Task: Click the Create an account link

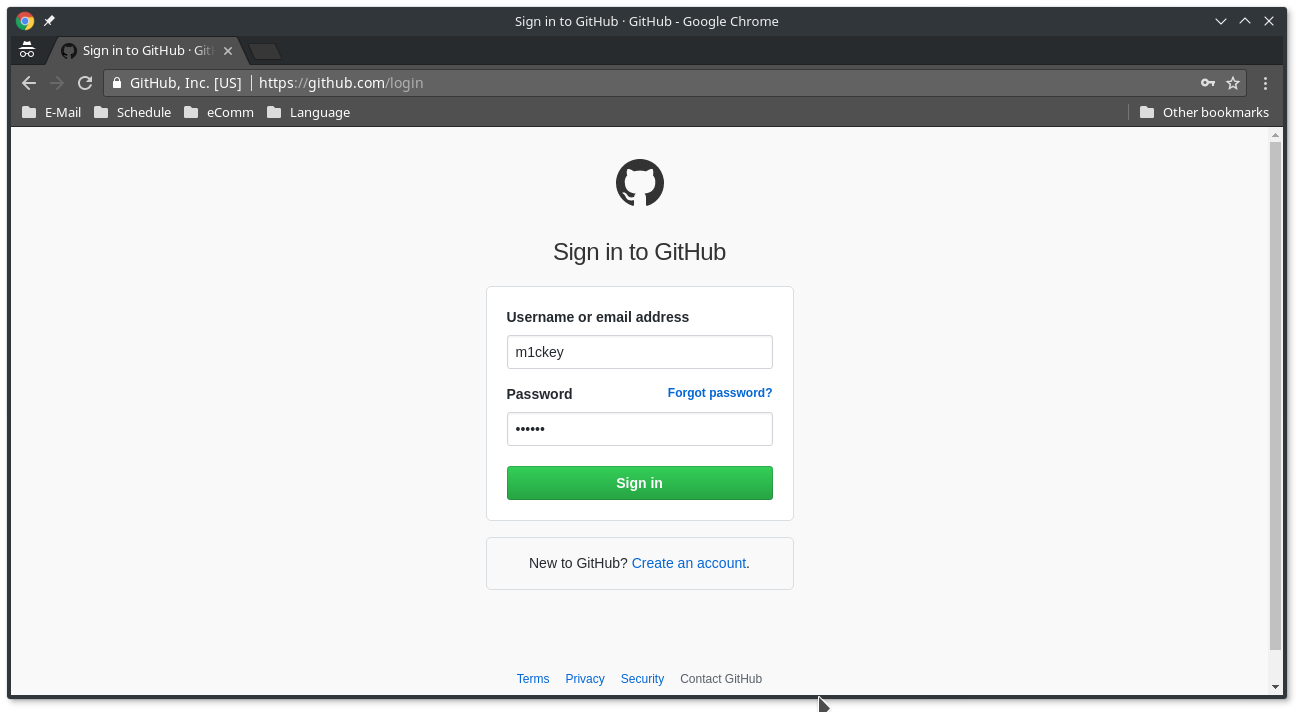Action: pyautogui.click(x=688, y=563)
